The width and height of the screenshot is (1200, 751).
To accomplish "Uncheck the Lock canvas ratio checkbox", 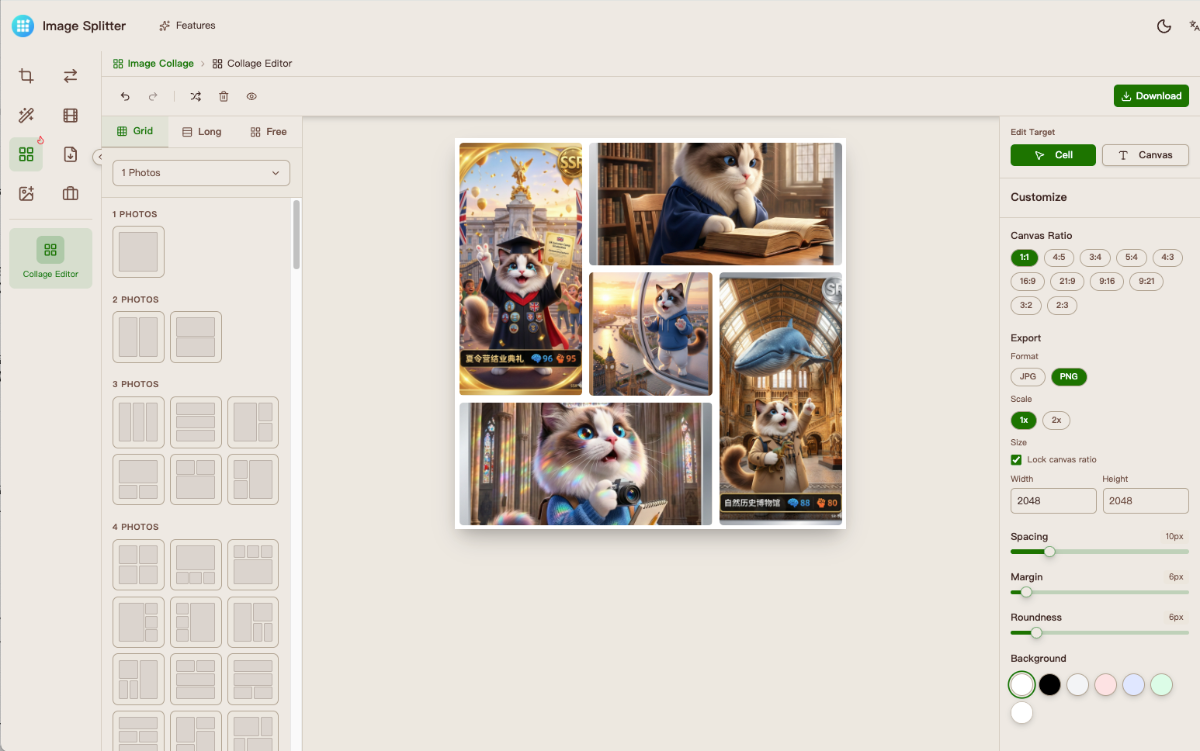I will tap(1017, 459).
